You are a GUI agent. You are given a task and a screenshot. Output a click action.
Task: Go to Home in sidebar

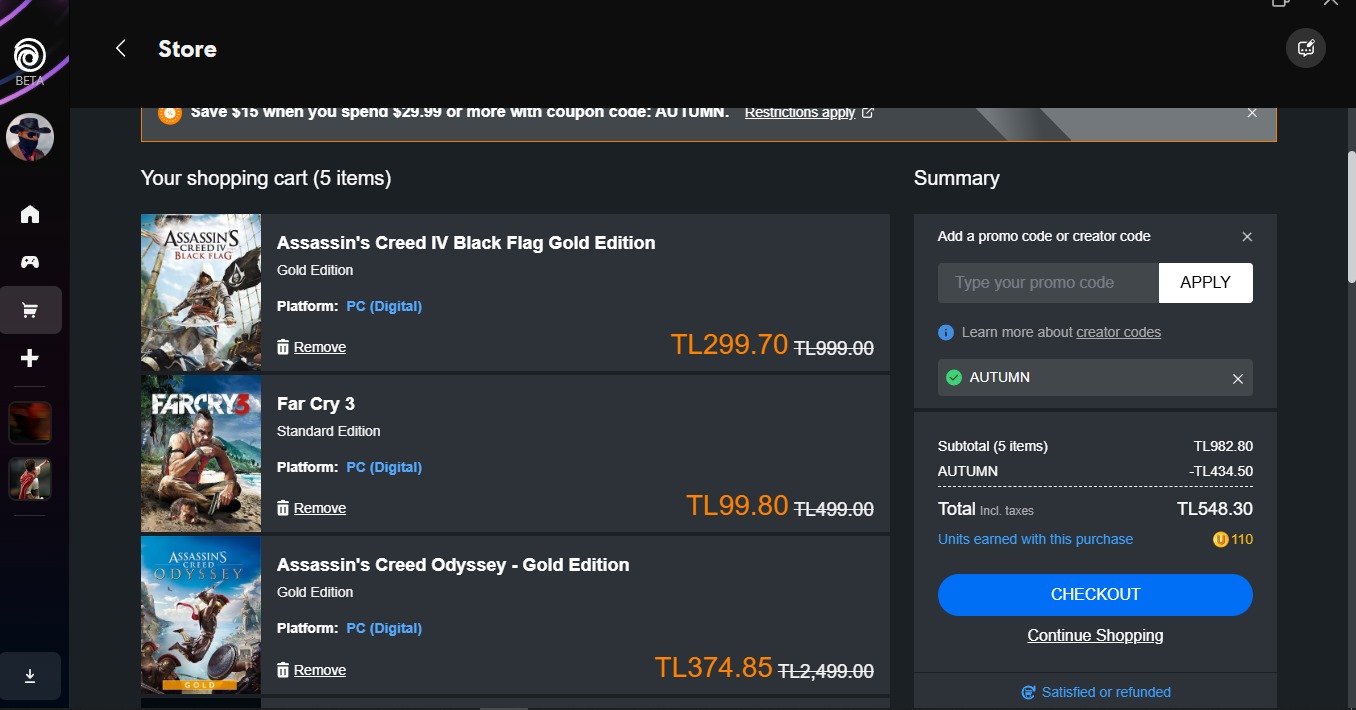30,214
